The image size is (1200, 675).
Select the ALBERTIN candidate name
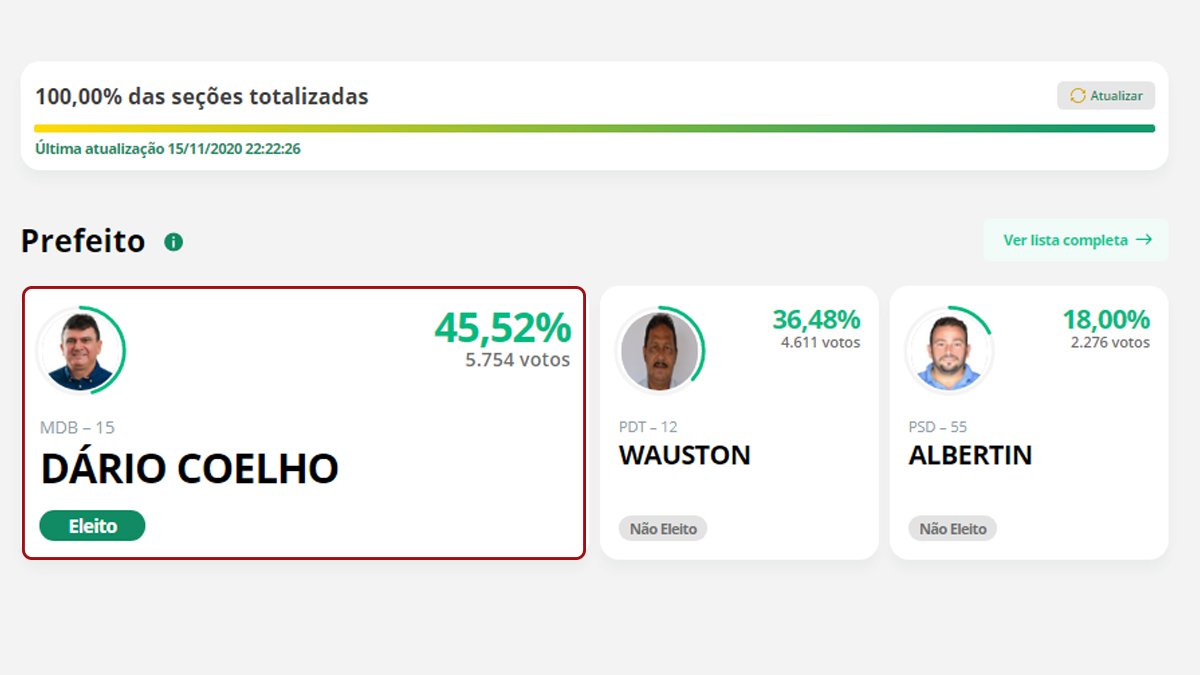970,455
